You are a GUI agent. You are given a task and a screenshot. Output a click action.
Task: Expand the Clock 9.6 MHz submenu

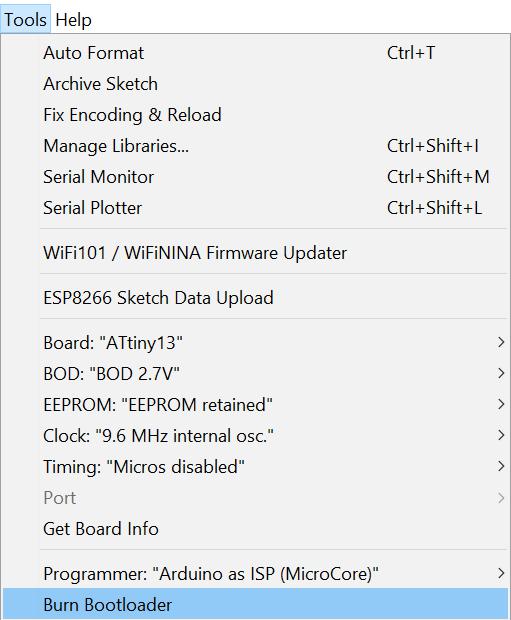point(256,435)
